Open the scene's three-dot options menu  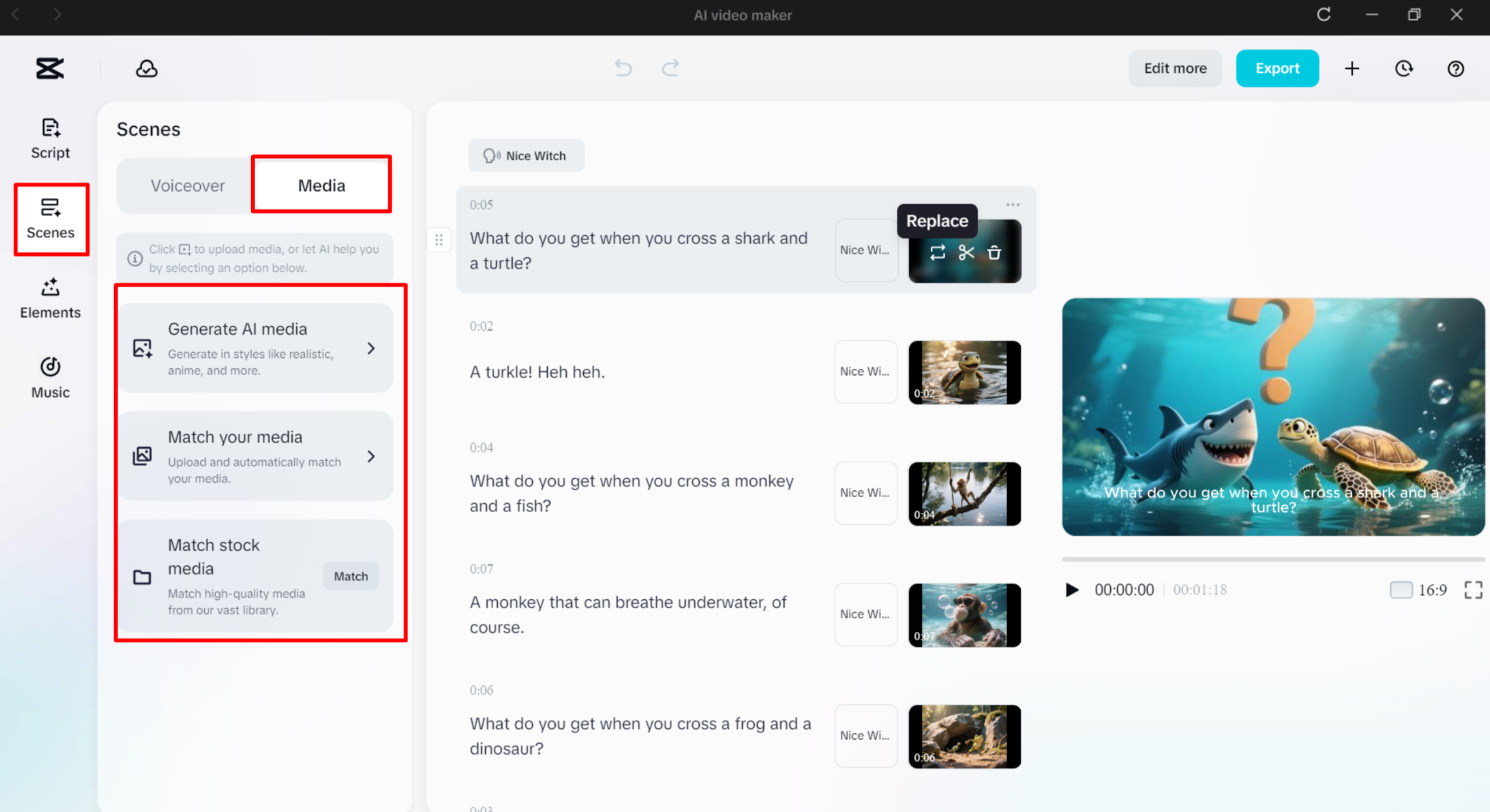(1013, 204)
